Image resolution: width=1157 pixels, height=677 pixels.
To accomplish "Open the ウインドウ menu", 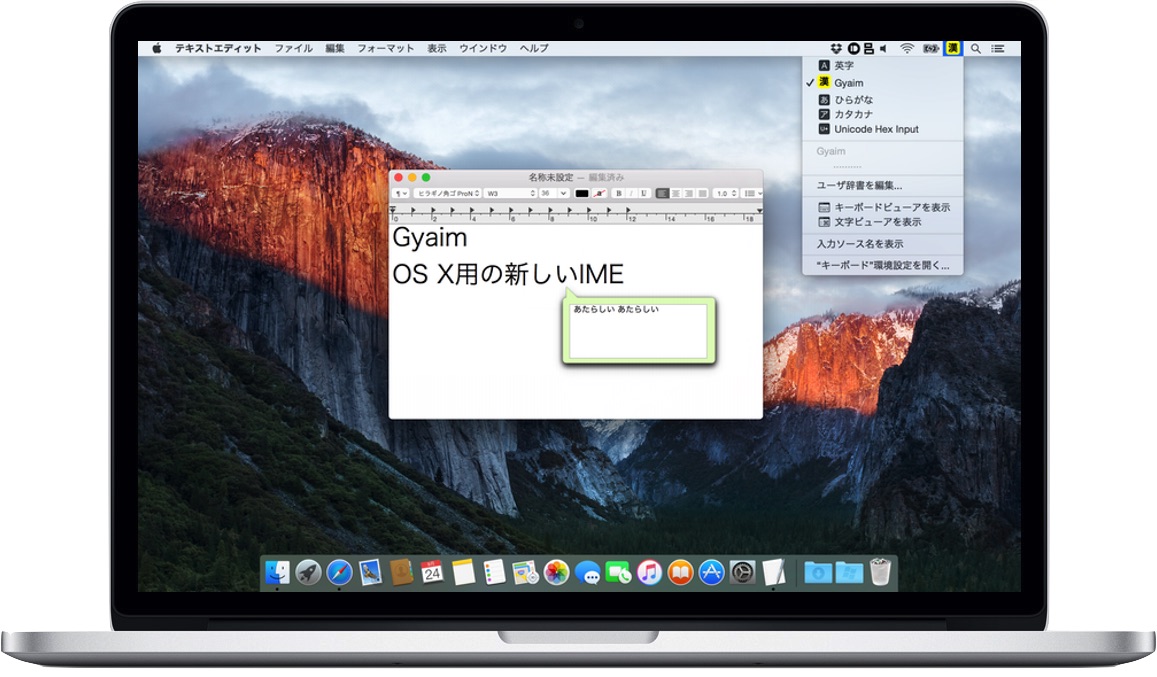I will coord(483,48).
